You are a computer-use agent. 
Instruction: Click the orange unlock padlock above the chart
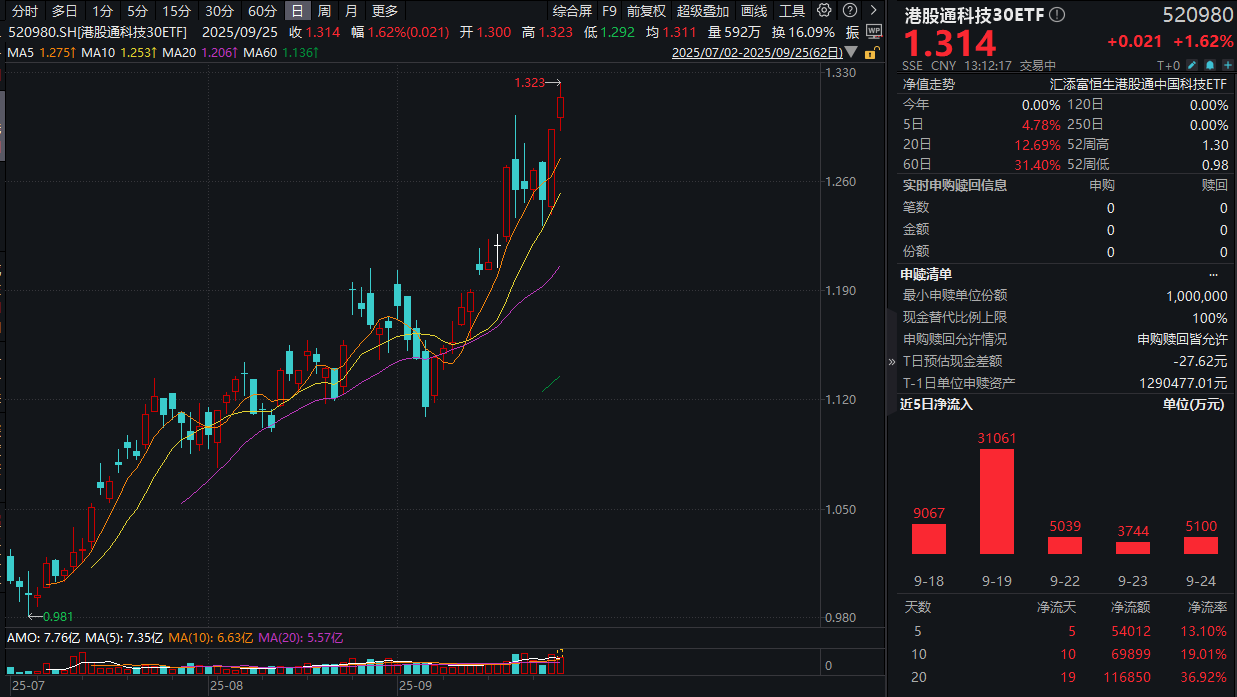pos(870,52)
